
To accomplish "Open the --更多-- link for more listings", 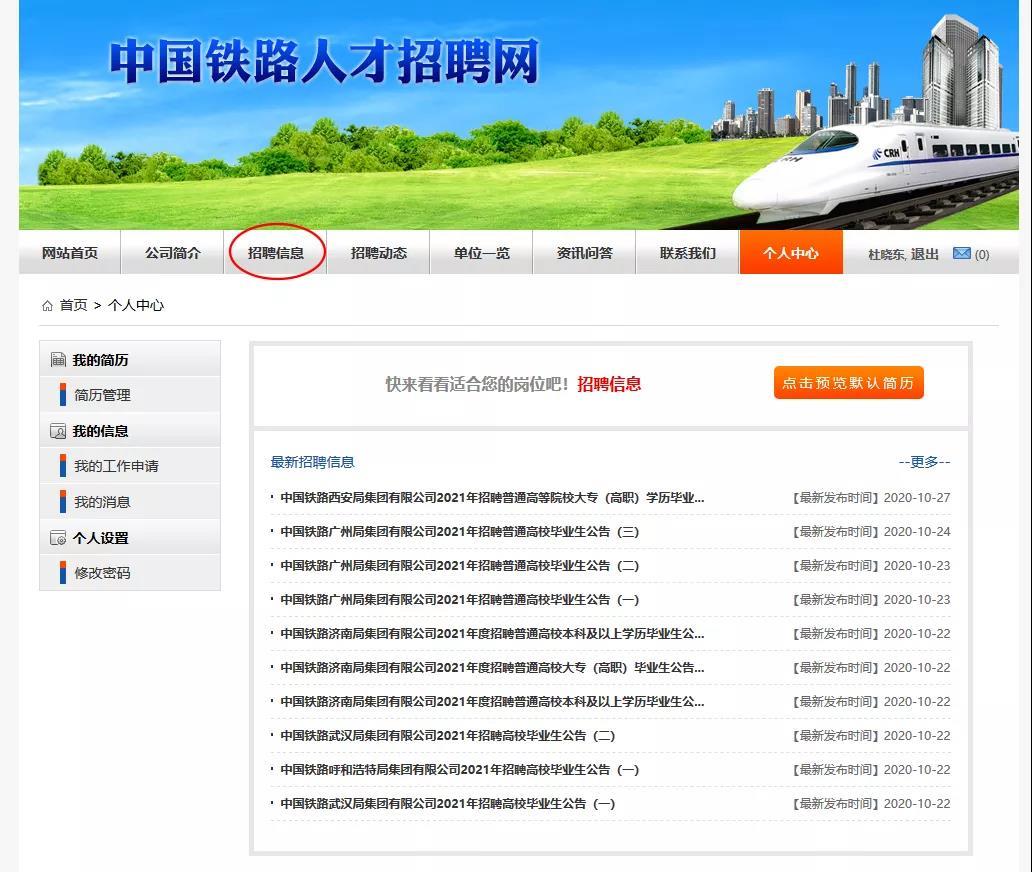I will (924, 462).
